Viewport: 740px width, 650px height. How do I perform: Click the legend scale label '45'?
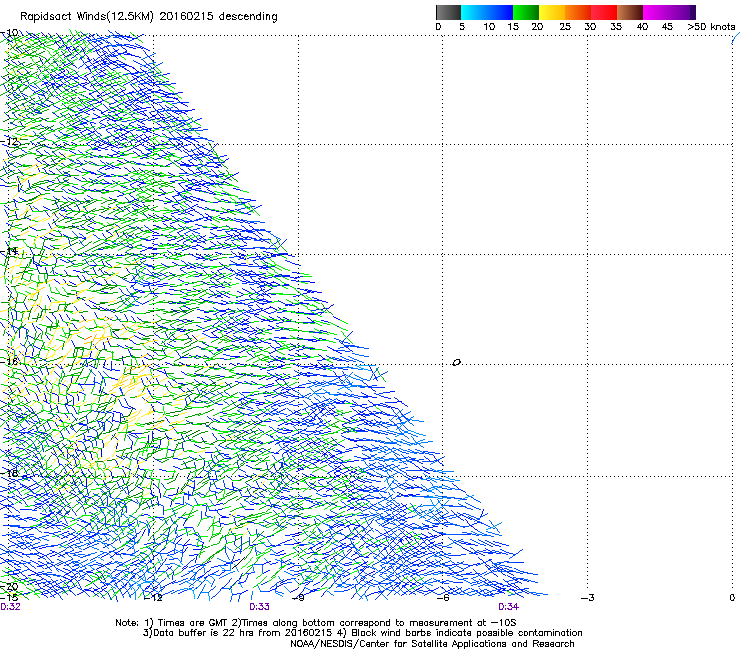[x=667, y=27]
